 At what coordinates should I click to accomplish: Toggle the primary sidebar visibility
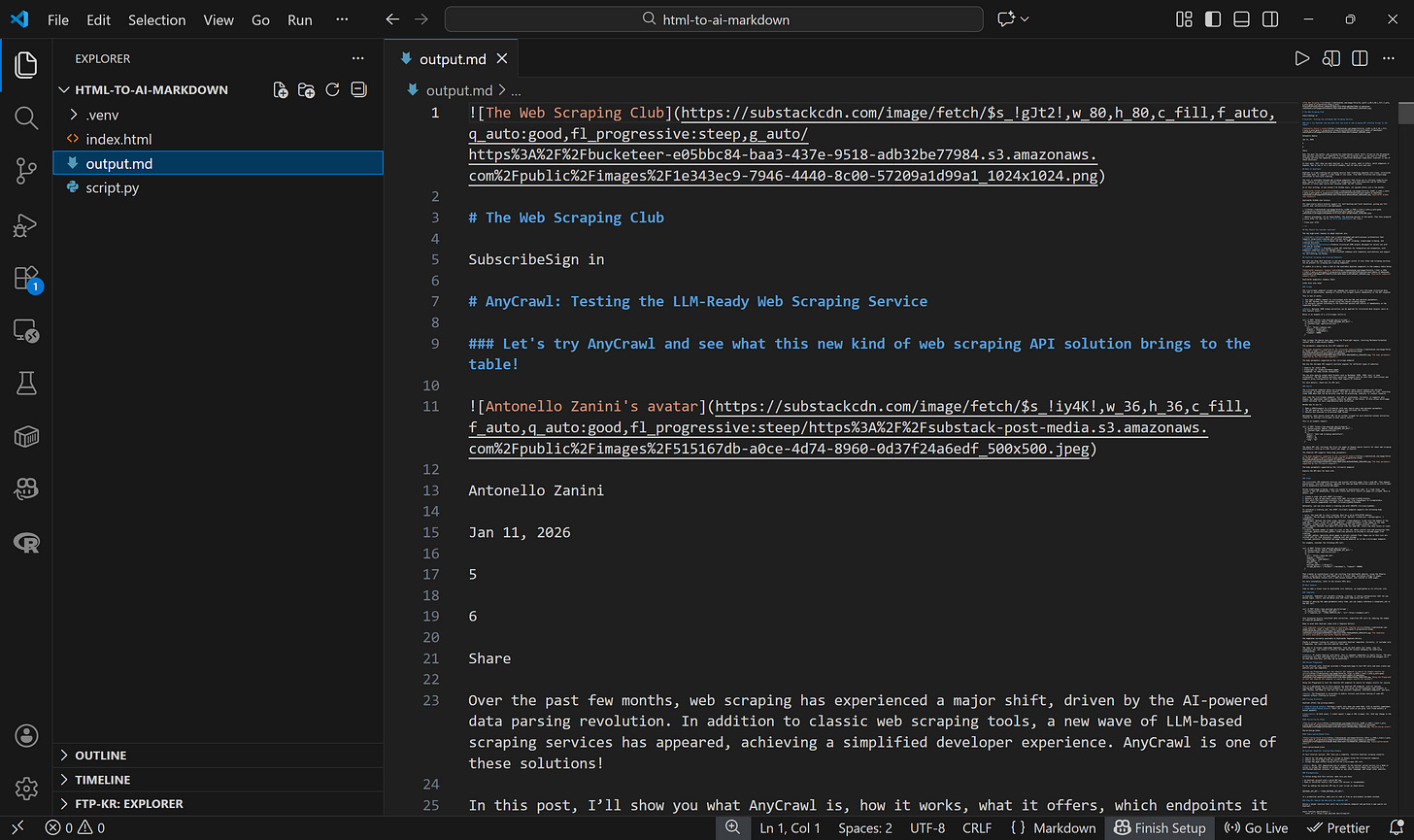click(x=1212, y=18)
